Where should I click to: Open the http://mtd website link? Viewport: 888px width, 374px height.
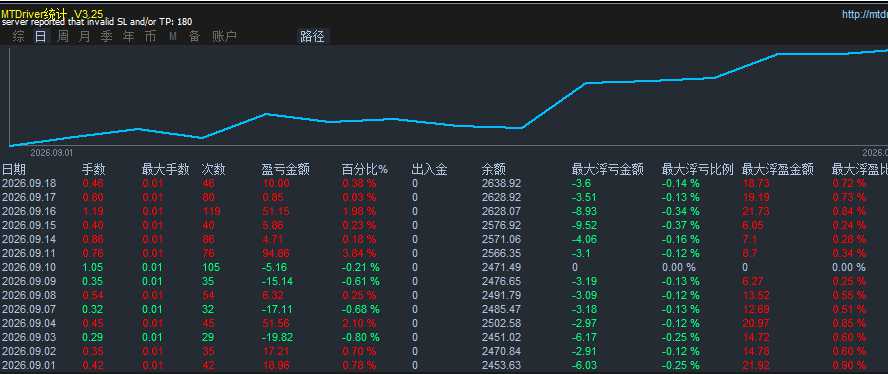click(865, 15)
